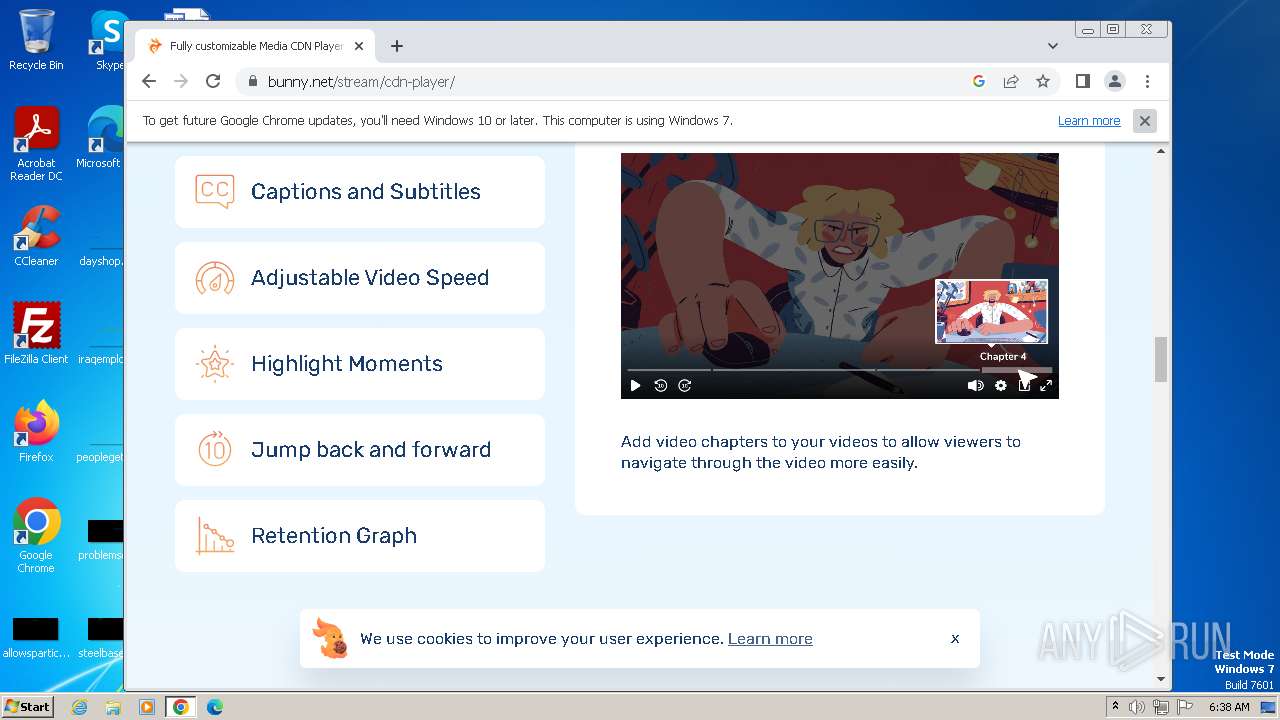Open Acrobat Reader DC desktop shortcut

pos(36,145)
